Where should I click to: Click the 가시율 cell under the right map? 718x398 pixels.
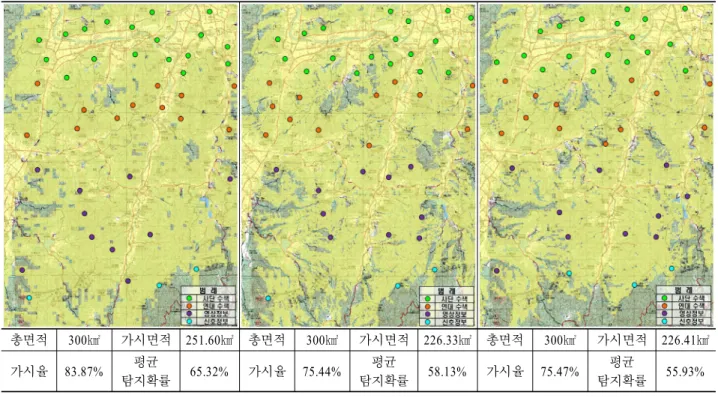(x=504, y=371)
